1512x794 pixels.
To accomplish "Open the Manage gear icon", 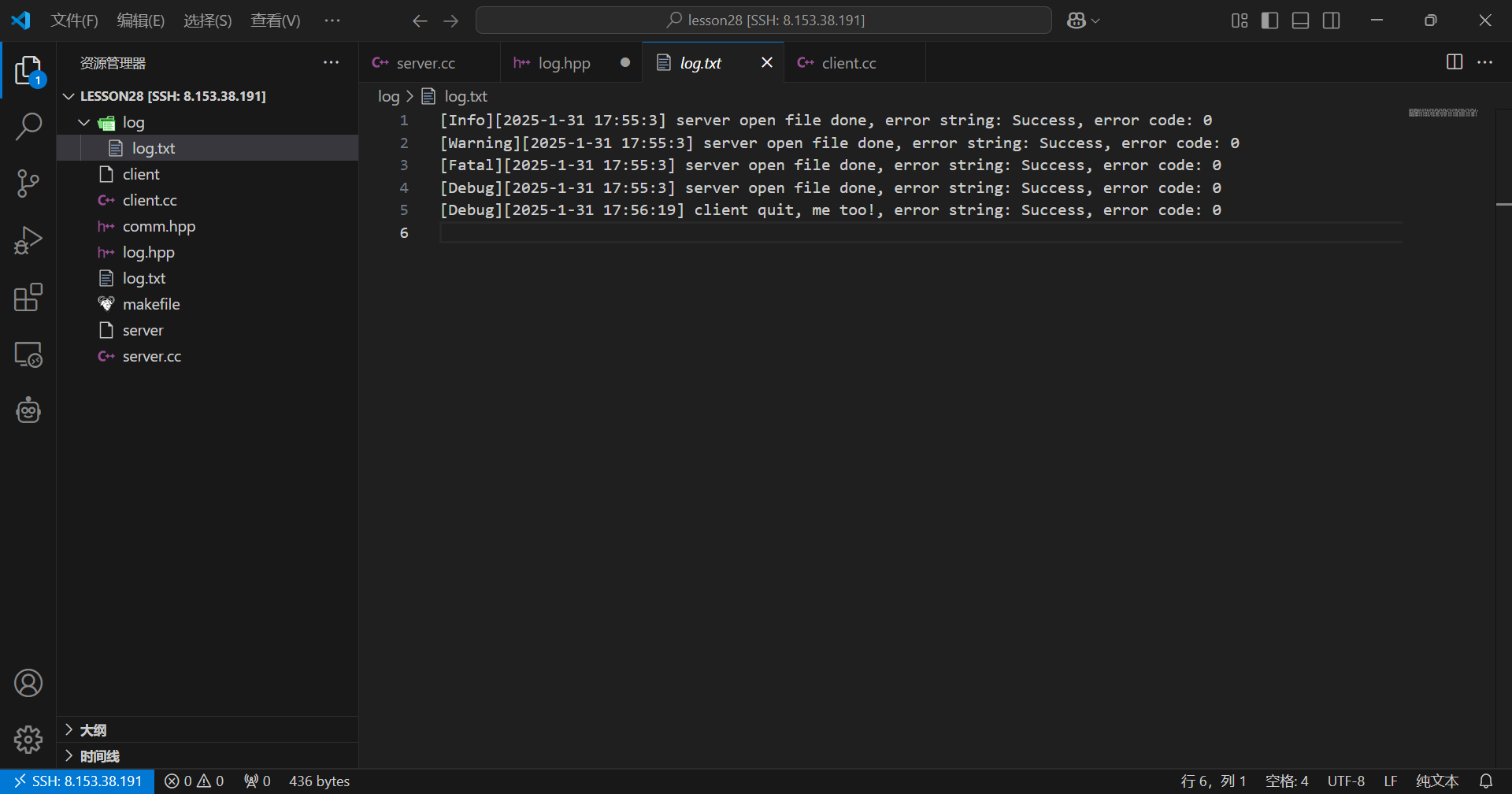I will (x=28, y=739).
